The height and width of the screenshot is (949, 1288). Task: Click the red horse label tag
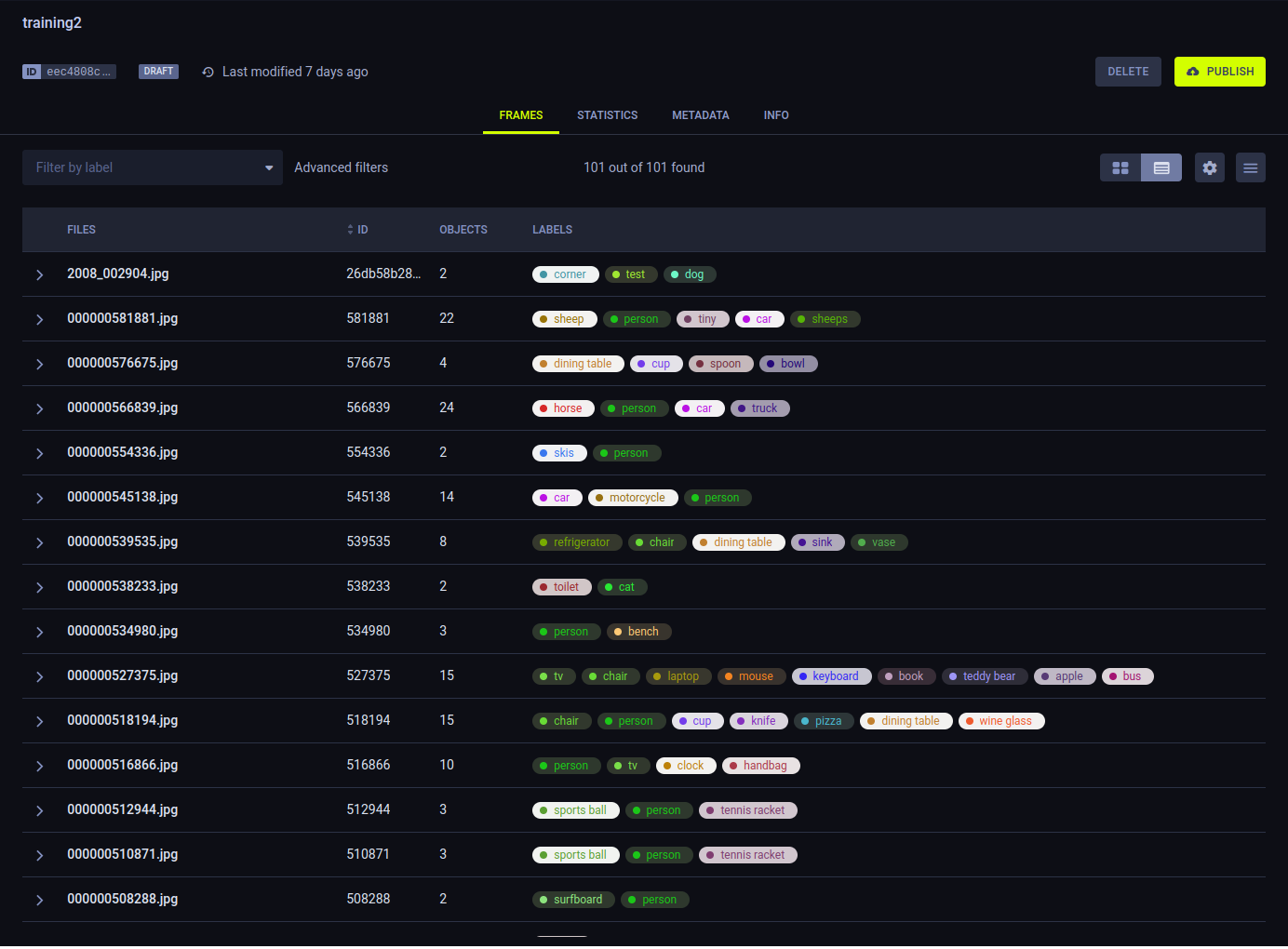[x=563, y=408]
